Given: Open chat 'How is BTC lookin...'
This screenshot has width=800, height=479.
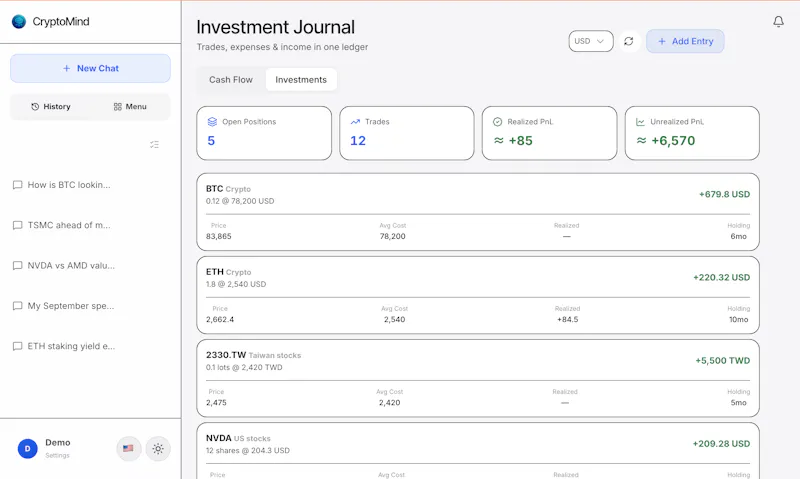Looking at the screenshot, I should click(x=69, y=185).
